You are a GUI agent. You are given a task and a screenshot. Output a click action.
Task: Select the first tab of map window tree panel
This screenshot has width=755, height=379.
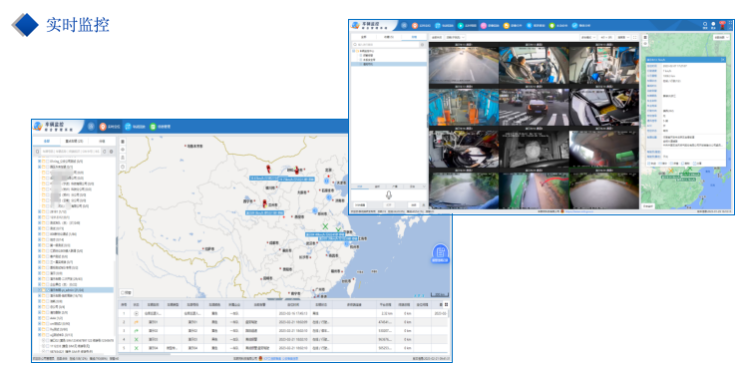coord(47,141)
